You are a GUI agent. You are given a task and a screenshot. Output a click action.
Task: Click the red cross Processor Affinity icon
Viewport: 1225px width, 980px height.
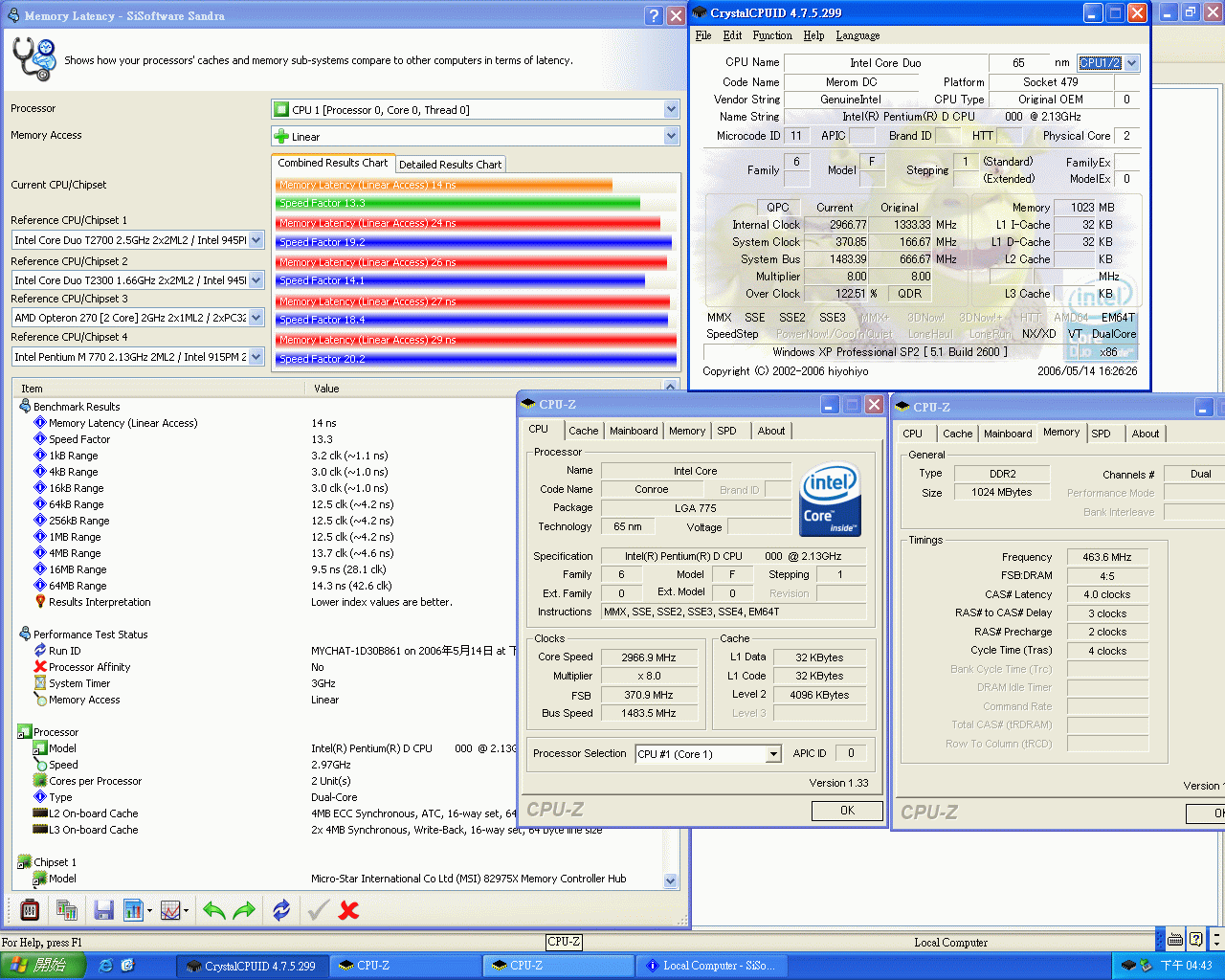pyautogui.click(x=40, y=666)
